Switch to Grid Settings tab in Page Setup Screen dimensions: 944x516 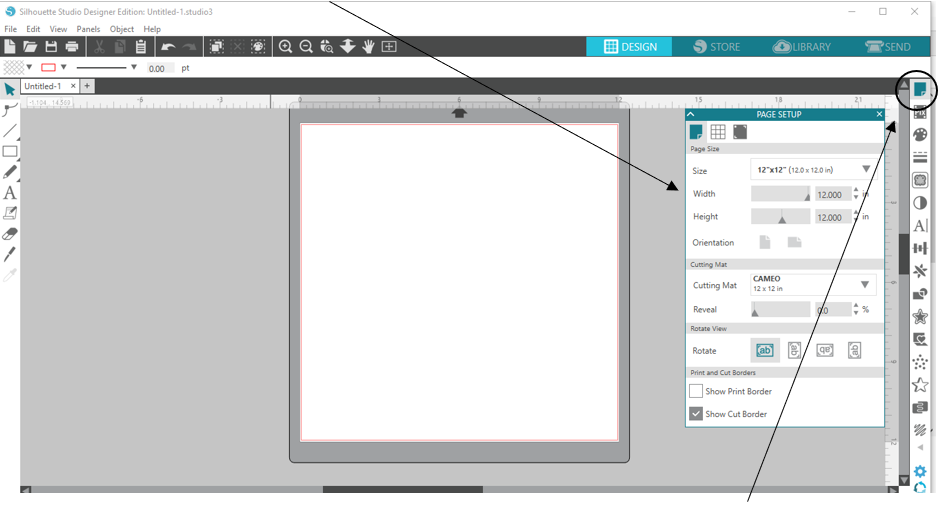(x=718, y=132)
